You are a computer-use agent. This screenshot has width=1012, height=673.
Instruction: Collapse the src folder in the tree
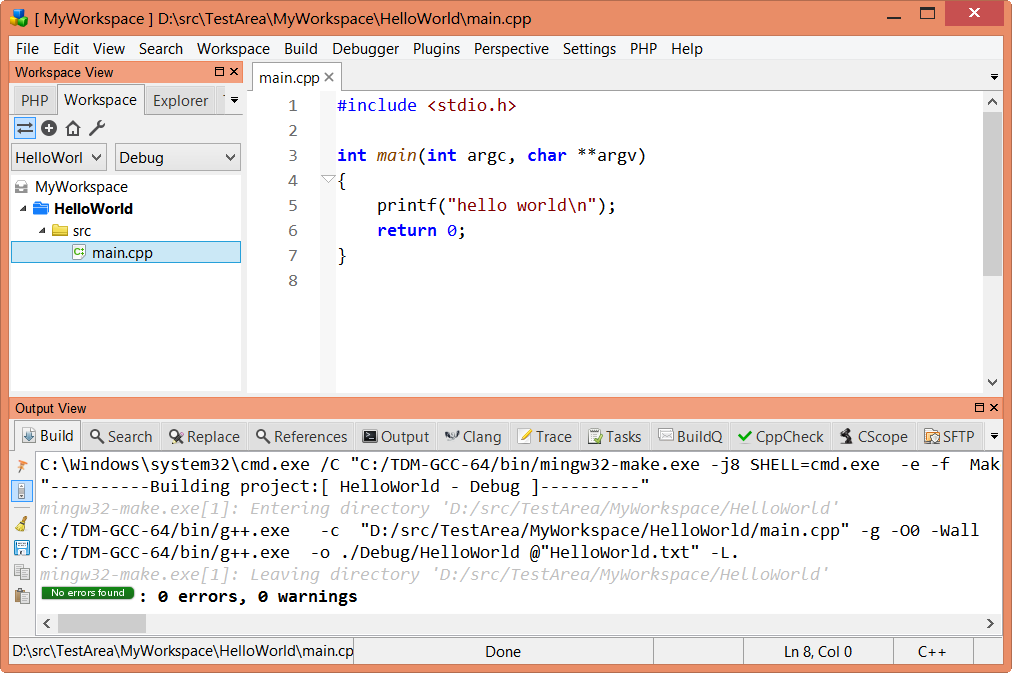tap(44, 230)
